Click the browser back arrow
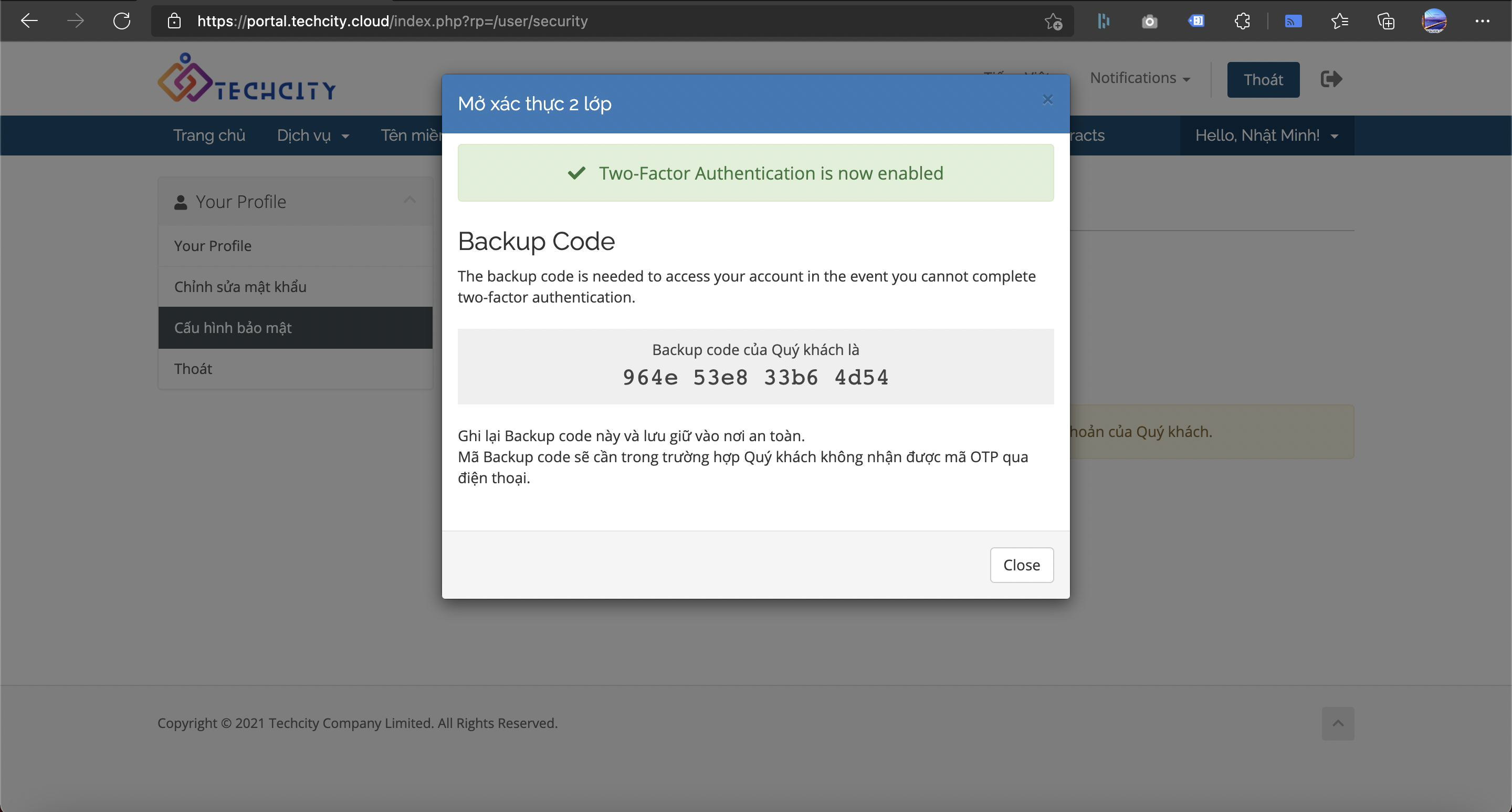The width and height of the screenshot is (1512, 812). 29,21
